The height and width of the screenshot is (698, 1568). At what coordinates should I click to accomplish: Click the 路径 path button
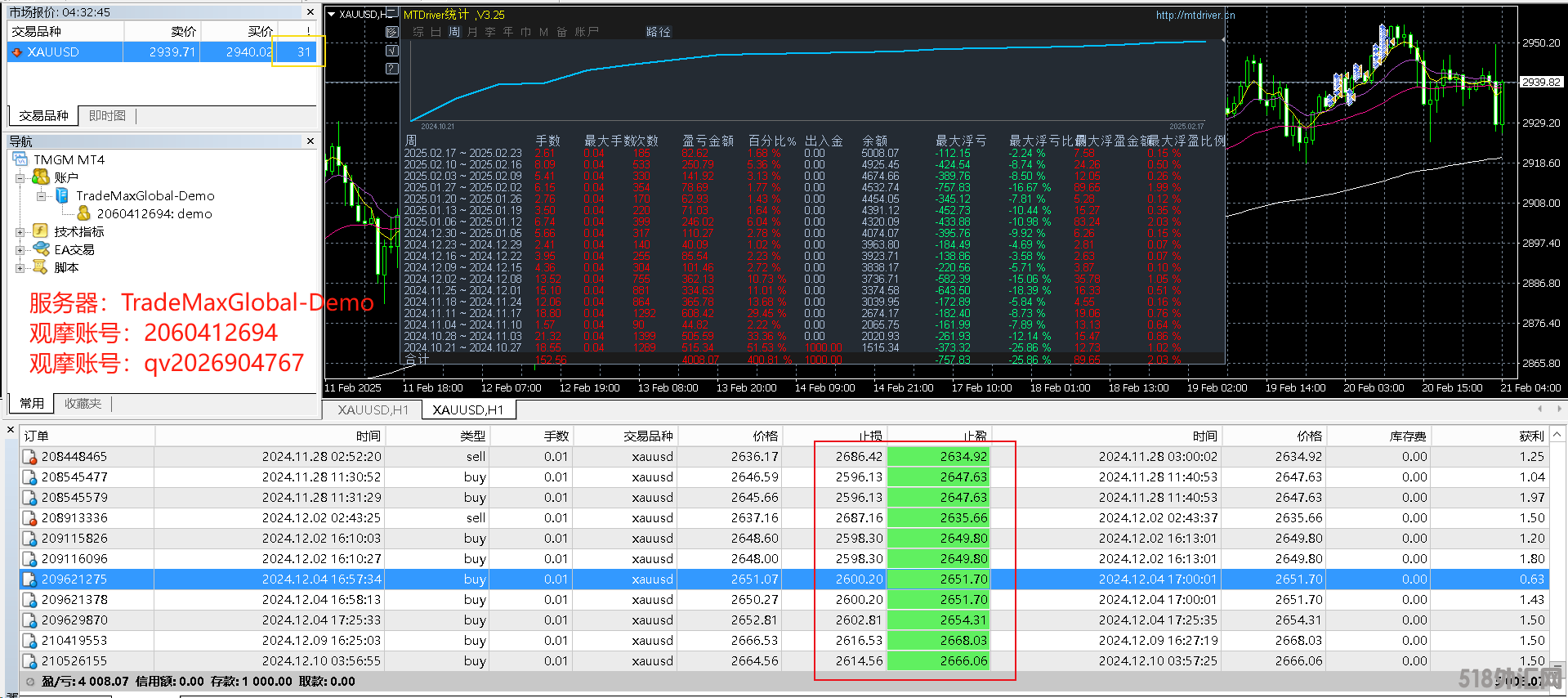click(658, 32)
